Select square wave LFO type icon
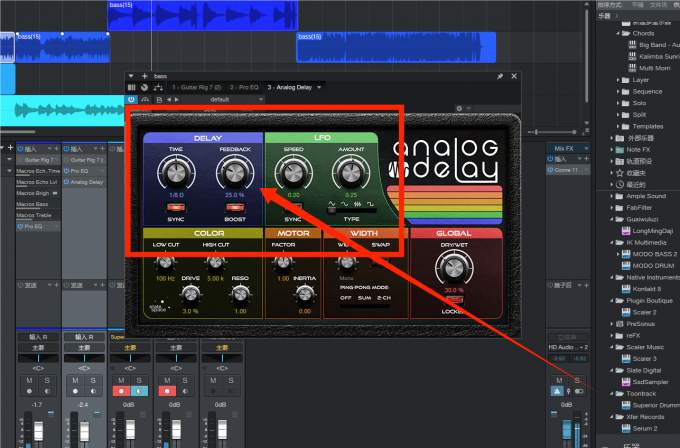The width and height of the screenshot is (680, 448). click(x=370, y=203)
